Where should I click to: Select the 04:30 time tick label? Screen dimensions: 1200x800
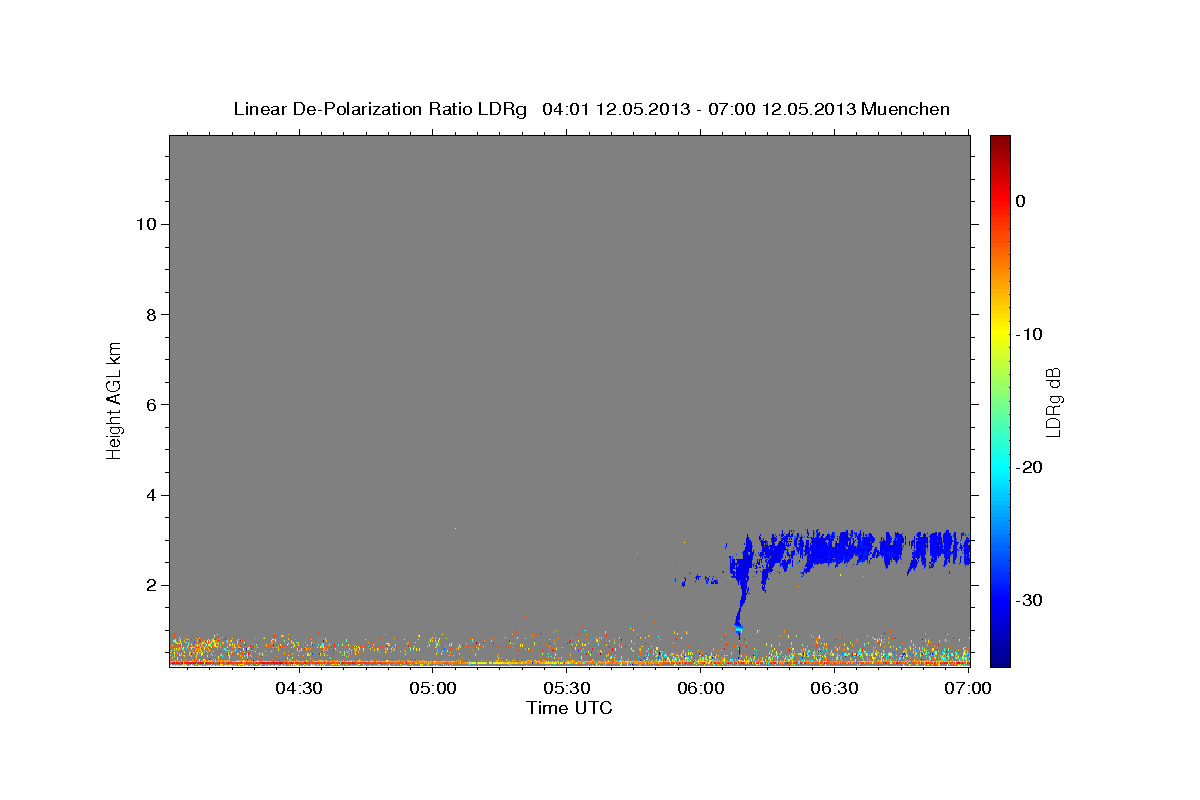[x=299, y=688]
